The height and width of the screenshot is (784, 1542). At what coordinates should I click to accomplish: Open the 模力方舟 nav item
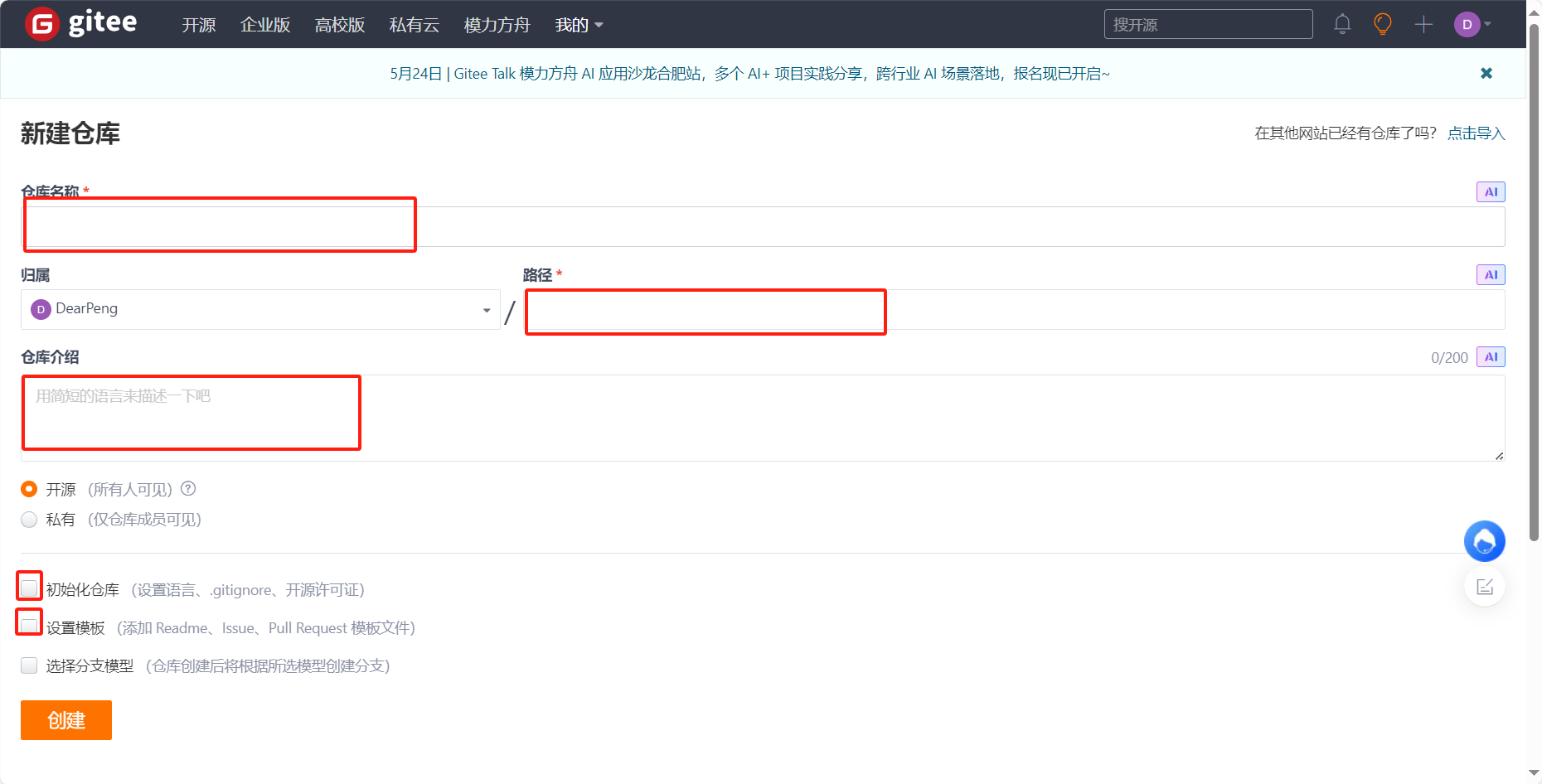click(497, 25)
